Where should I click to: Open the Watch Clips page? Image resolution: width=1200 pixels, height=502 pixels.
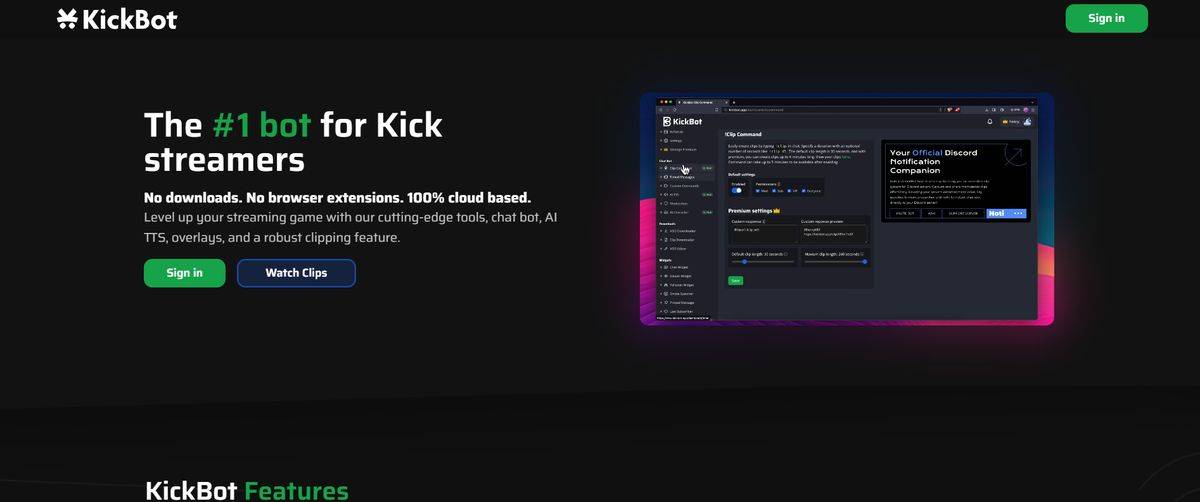[x=296, y=273]
